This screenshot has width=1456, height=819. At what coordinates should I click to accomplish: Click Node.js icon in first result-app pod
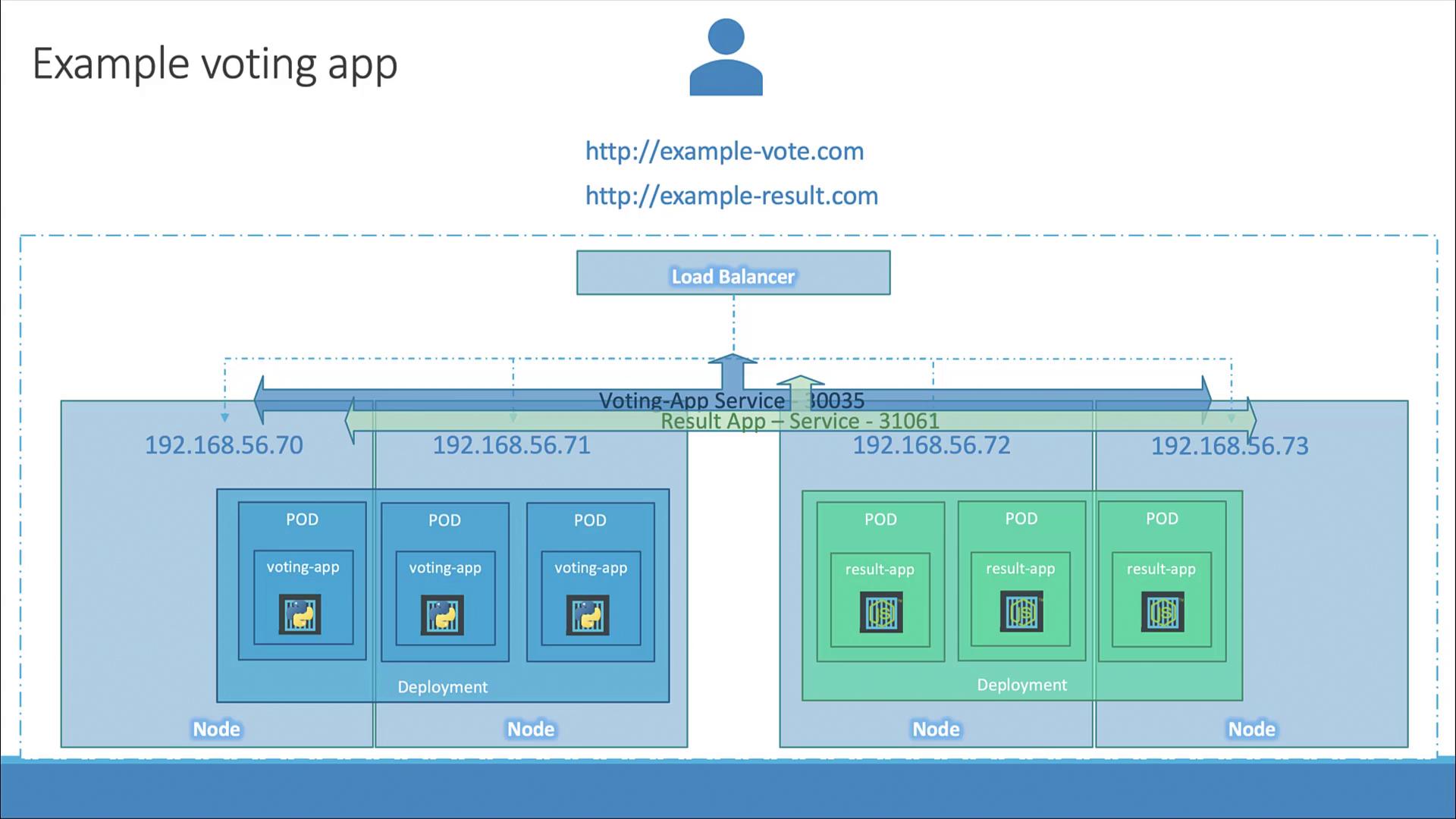880,613
